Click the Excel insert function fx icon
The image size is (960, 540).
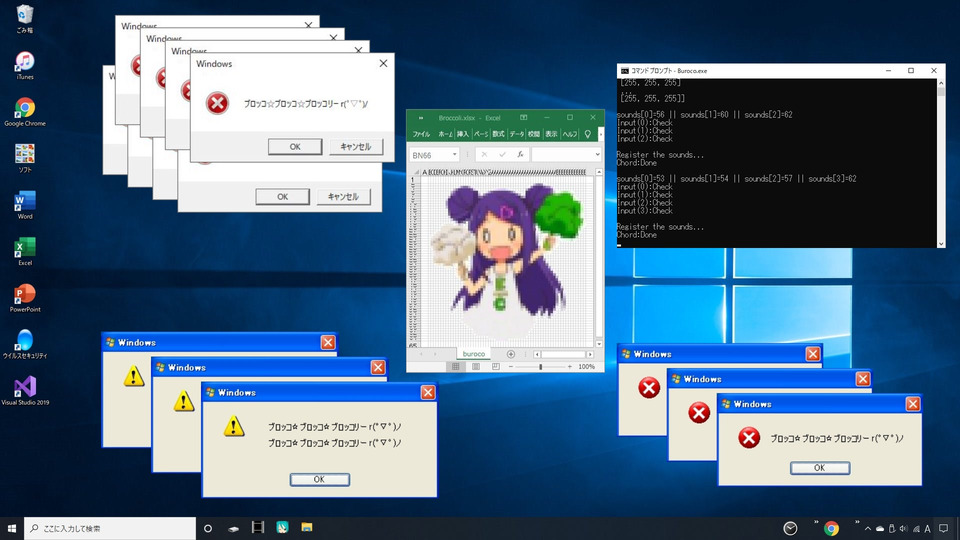point(520,155)
